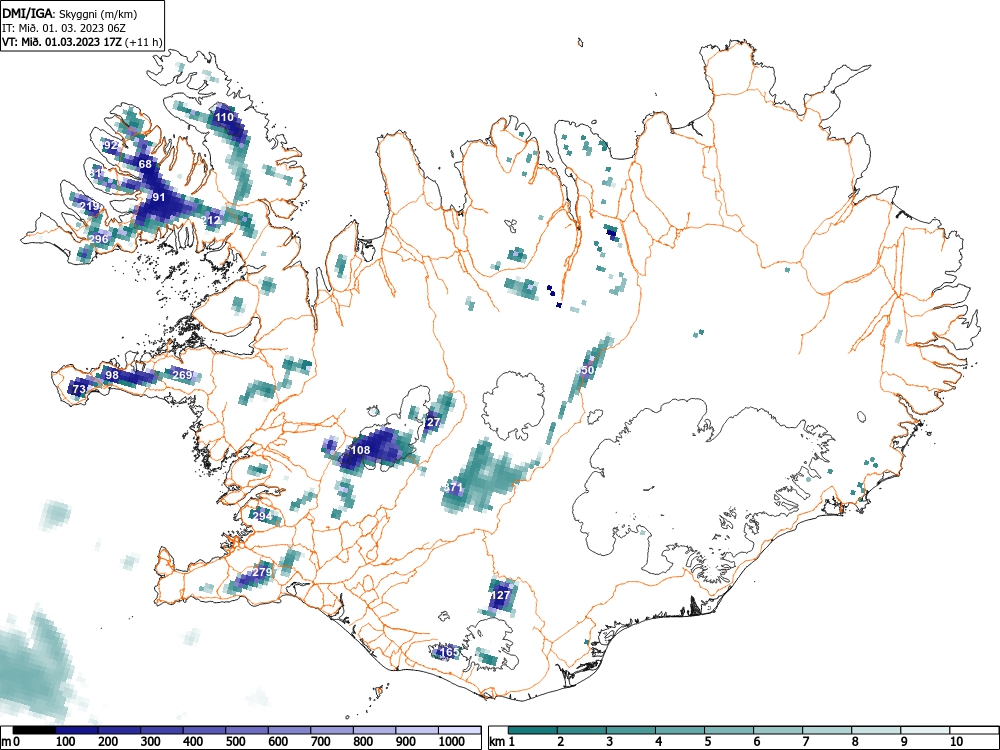
Task: Click the metre legend swatch labeled 200
Action: (120, 730)
